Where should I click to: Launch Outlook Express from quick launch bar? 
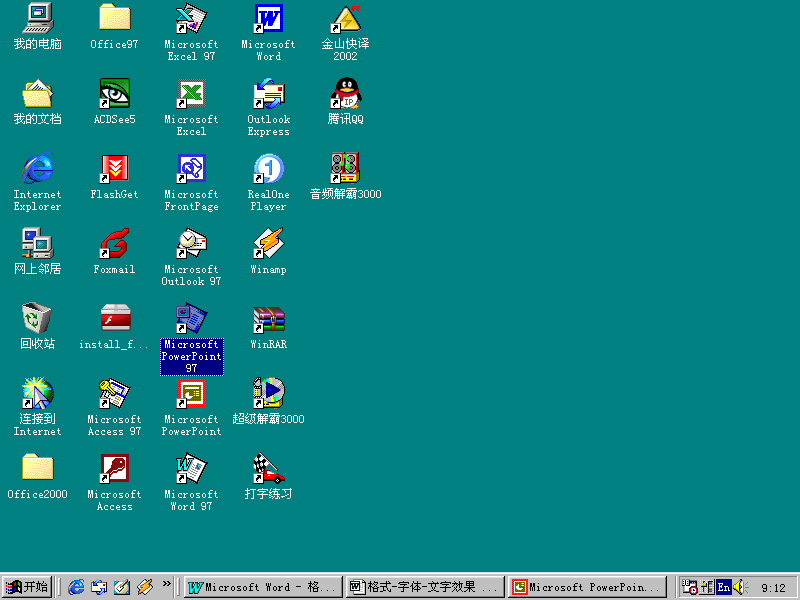[x=99, y=587]
